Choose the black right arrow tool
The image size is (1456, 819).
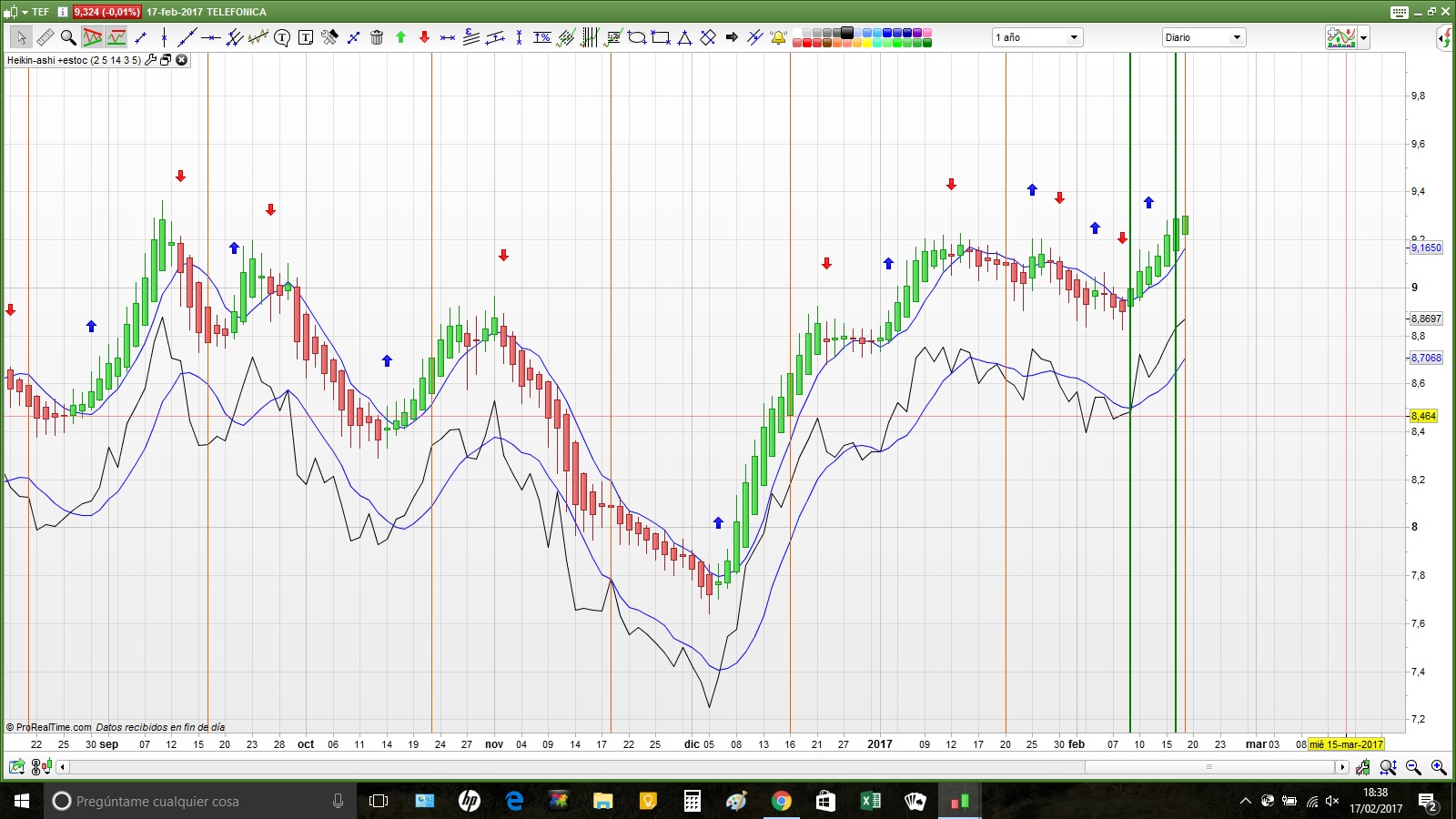pos(732,37)
